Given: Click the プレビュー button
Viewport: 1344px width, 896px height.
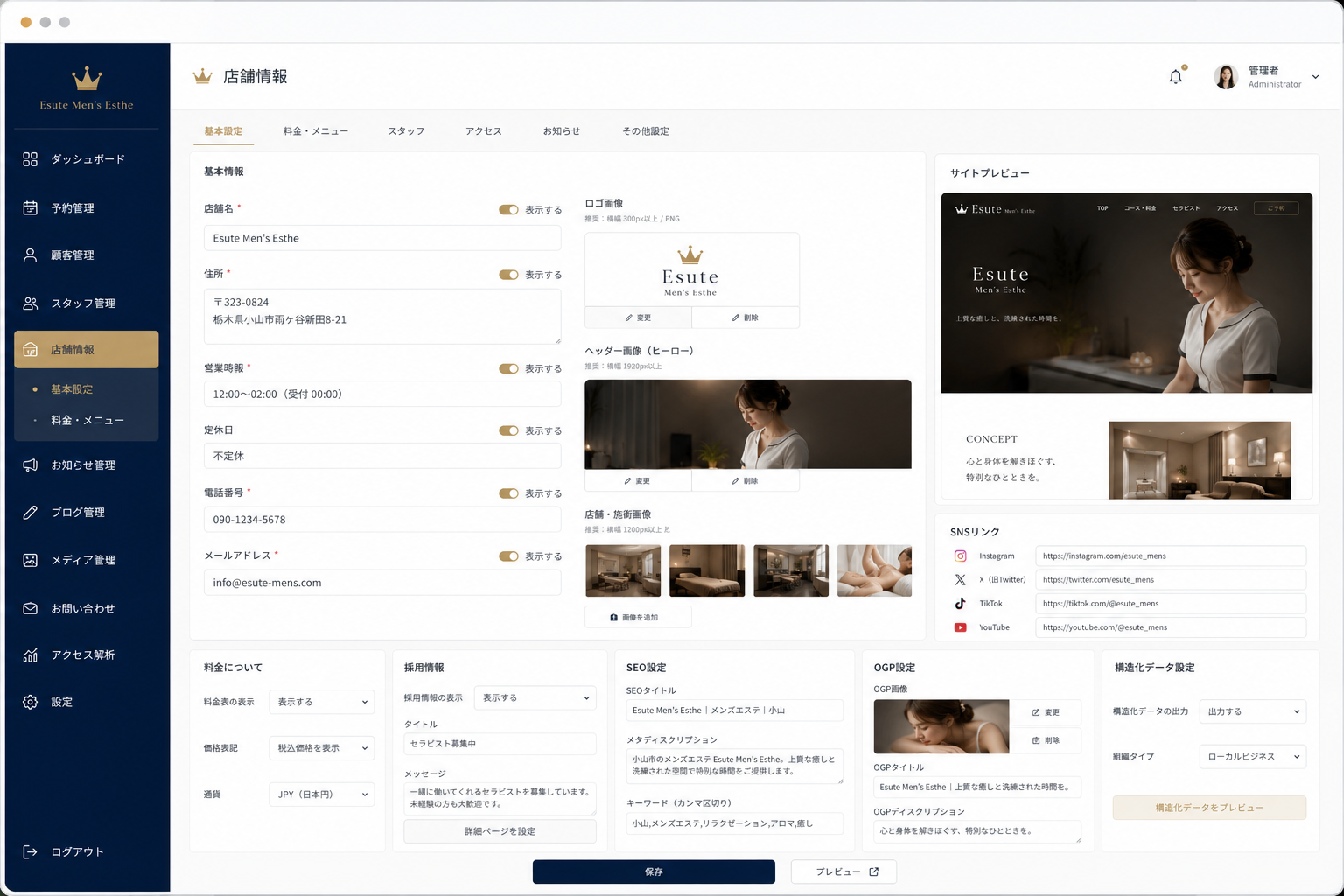Looking at the screenshot, I should 843,871.
